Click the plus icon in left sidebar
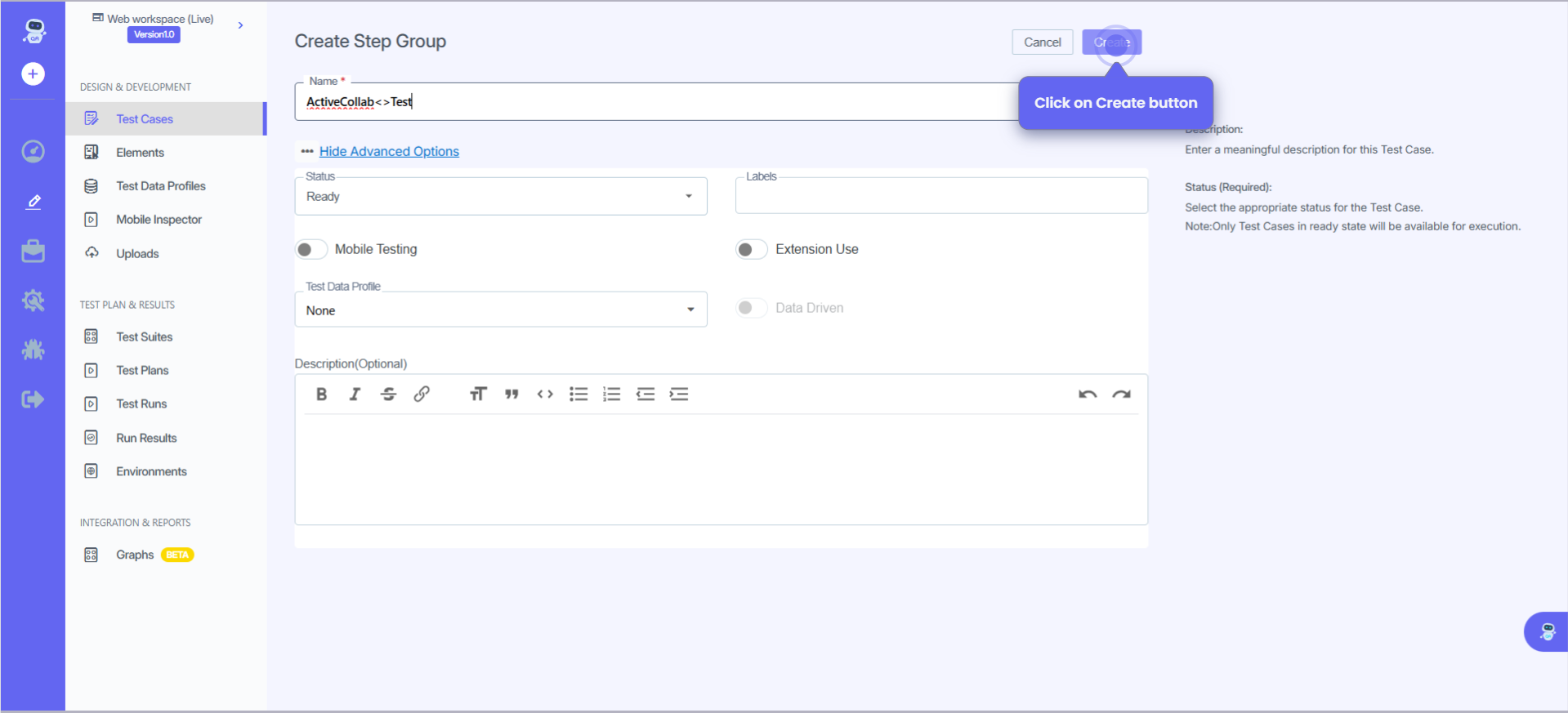This screenshot has width=1568, height=713. (x=33, y=74)
